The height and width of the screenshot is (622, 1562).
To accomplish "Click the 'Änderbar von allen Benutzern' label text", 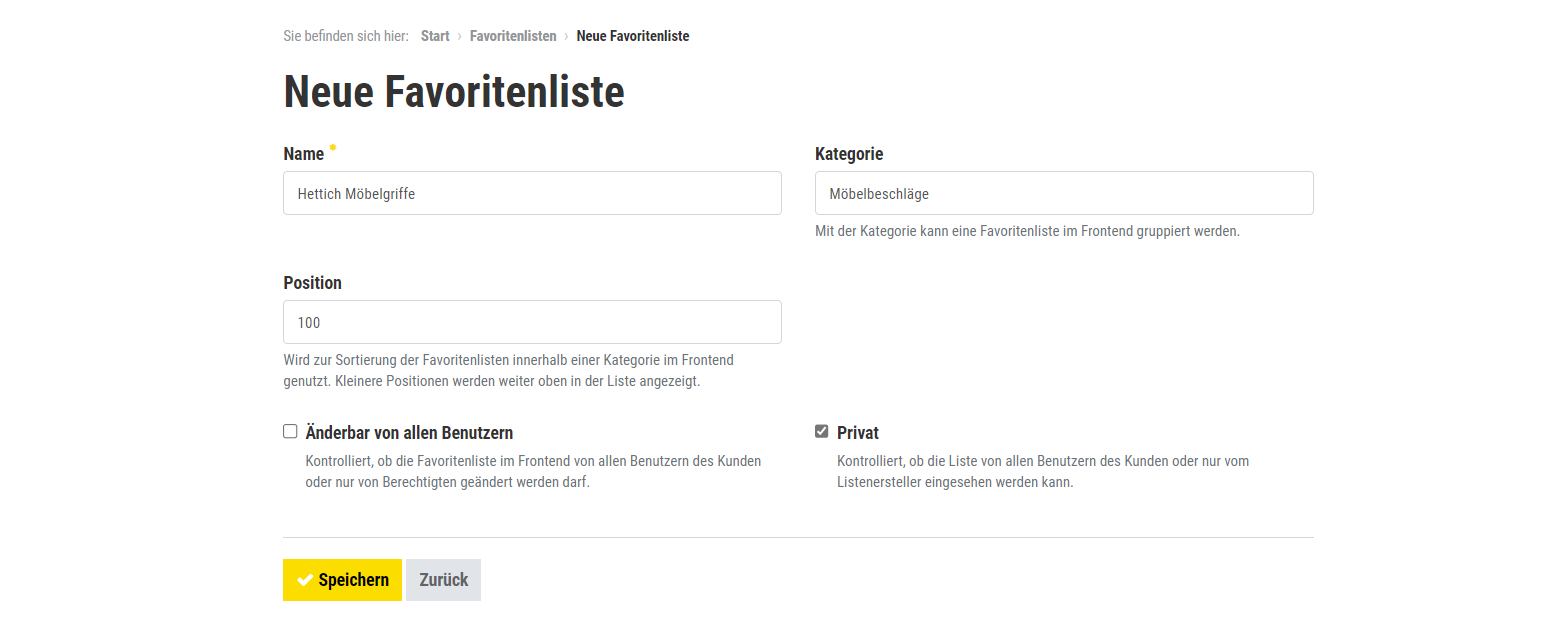I will coord(409,433).
